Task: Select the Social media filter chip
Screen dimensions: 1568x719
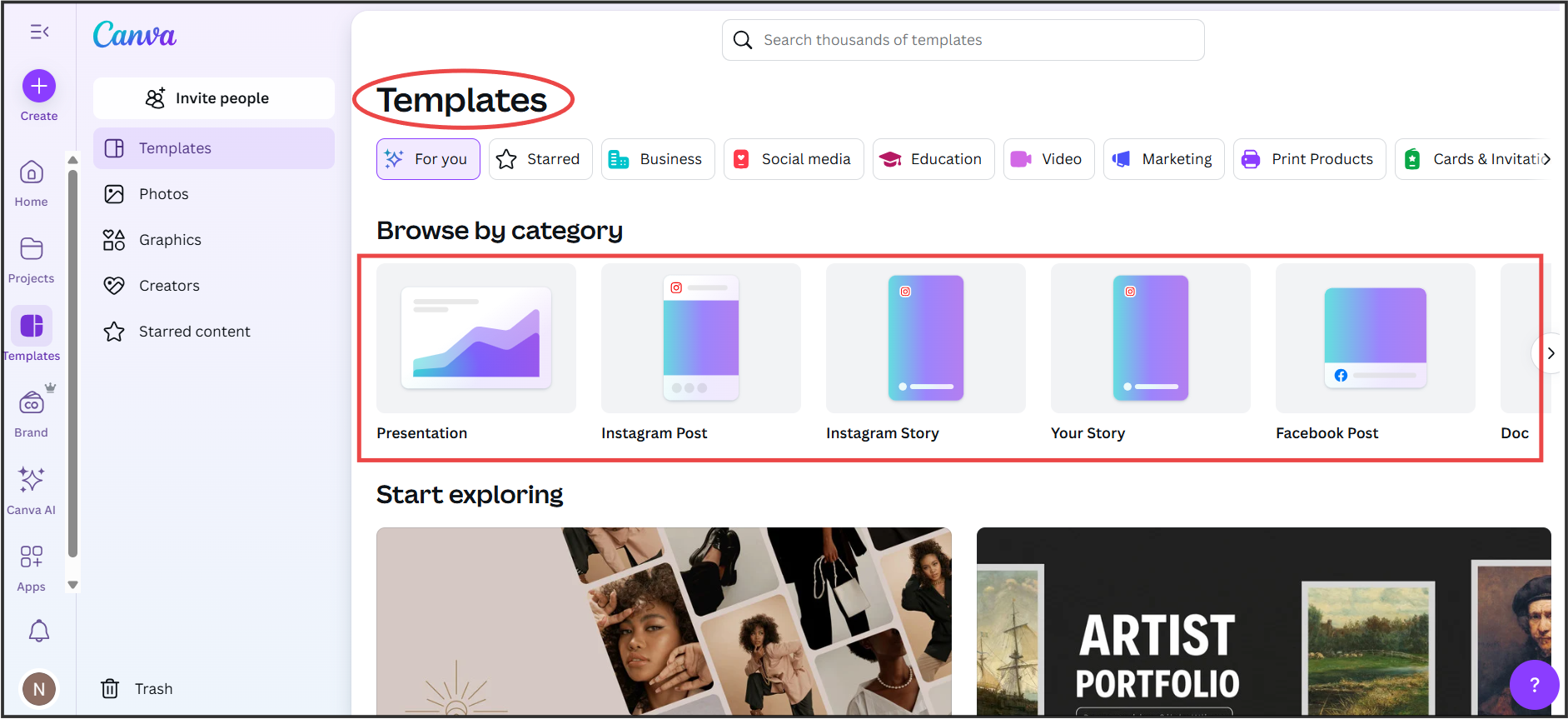Action: click(794, 159)
